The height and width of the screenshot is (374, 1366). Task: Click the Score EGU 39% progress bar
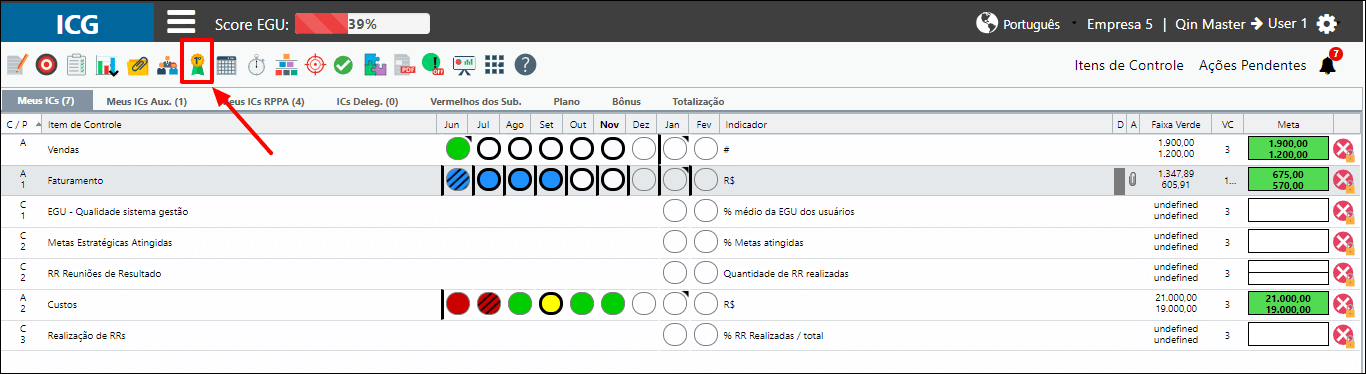coord(362,23)
